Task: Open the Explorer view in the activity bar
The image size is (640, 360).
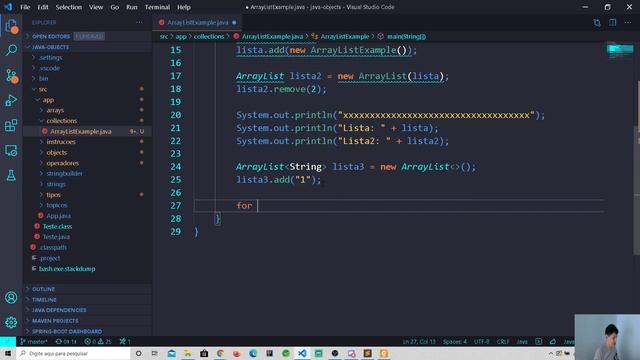Action: click(x=11, y=27)
